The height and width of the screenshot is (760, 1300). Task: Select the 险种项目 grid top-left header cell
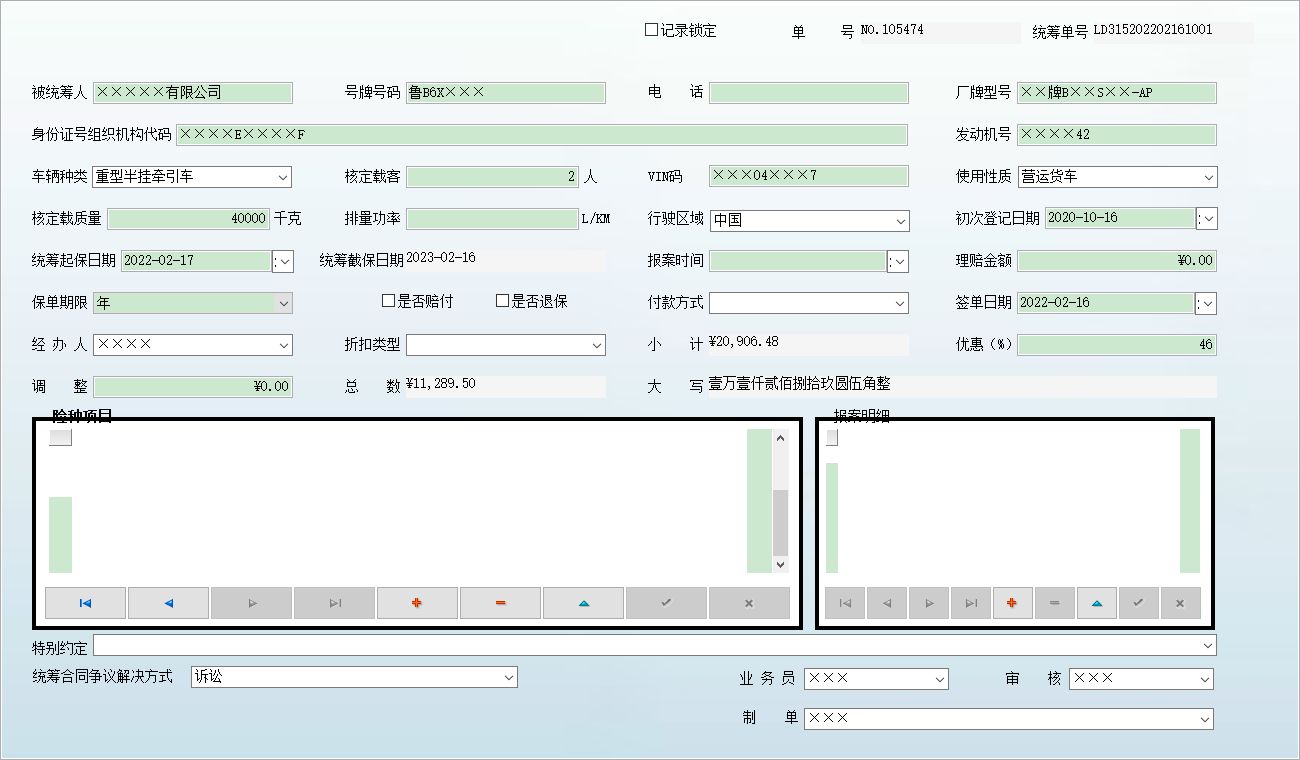(x=60, y=438)
